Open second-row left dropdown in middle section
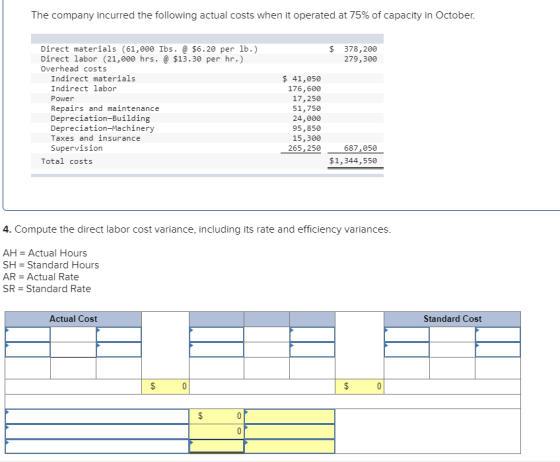Image resolution: width=560 pixels, height=462 pixels. tap(216, 350)
